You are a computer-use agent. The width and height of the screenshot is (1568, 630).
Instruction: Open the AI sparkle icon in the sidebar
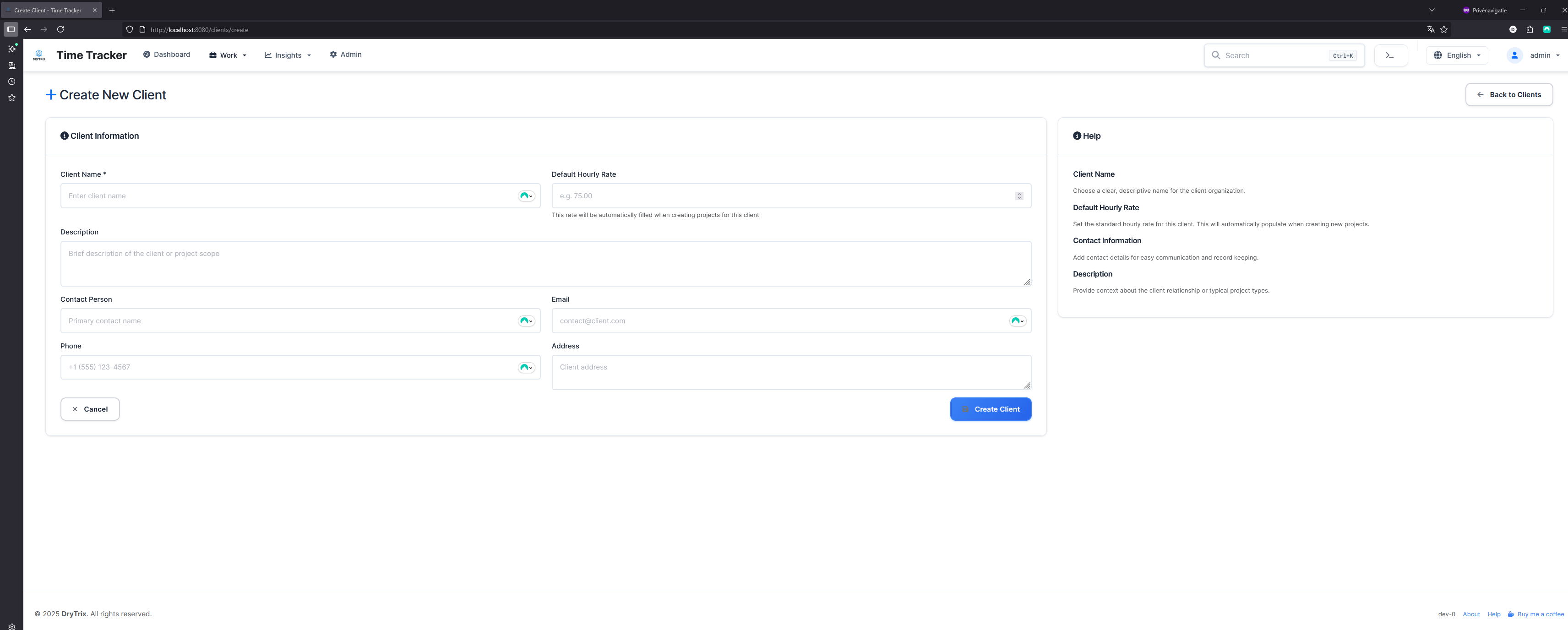11,49
